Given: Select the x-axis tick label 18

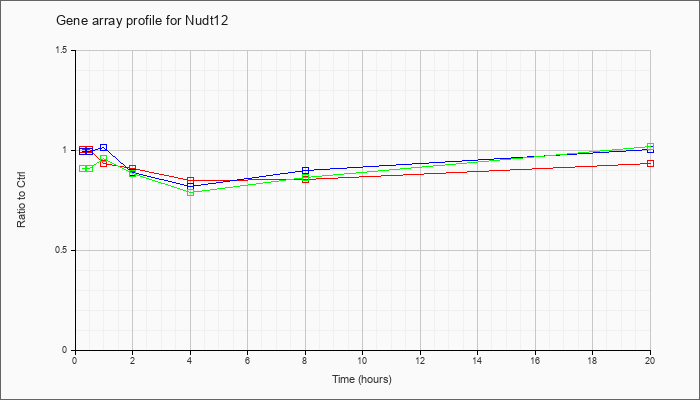Looking at the screenshot, I should click(x=593, y=361).
